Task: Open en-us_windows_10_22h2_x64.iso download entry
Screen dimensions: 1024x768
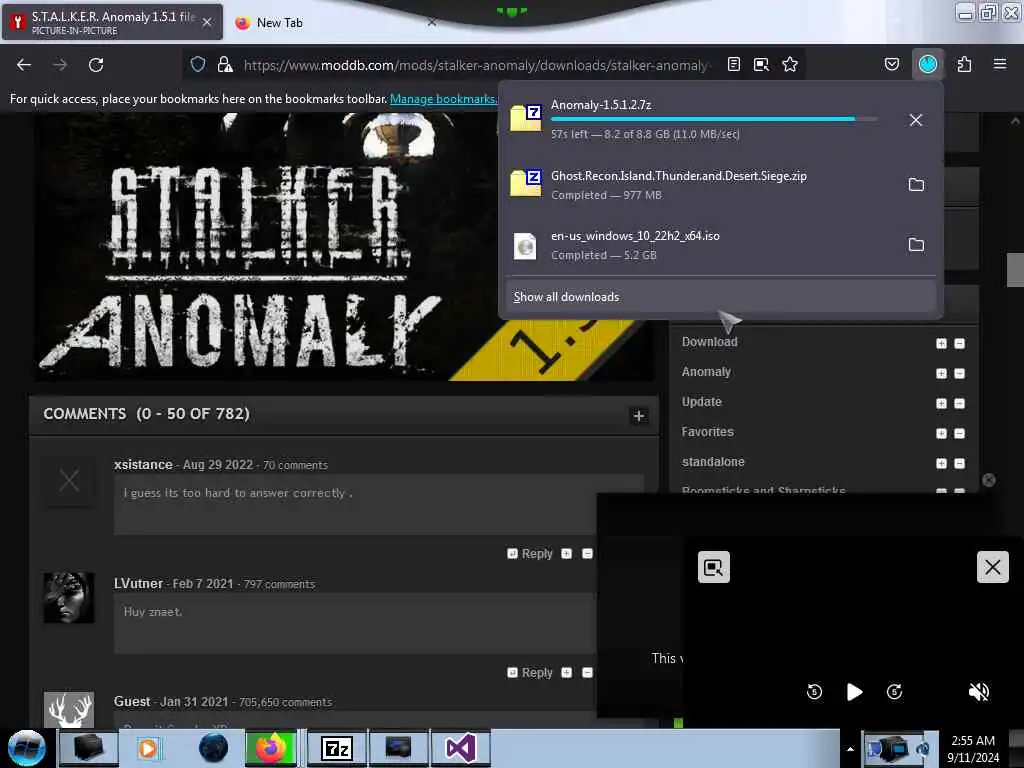Action: (702, 245)
